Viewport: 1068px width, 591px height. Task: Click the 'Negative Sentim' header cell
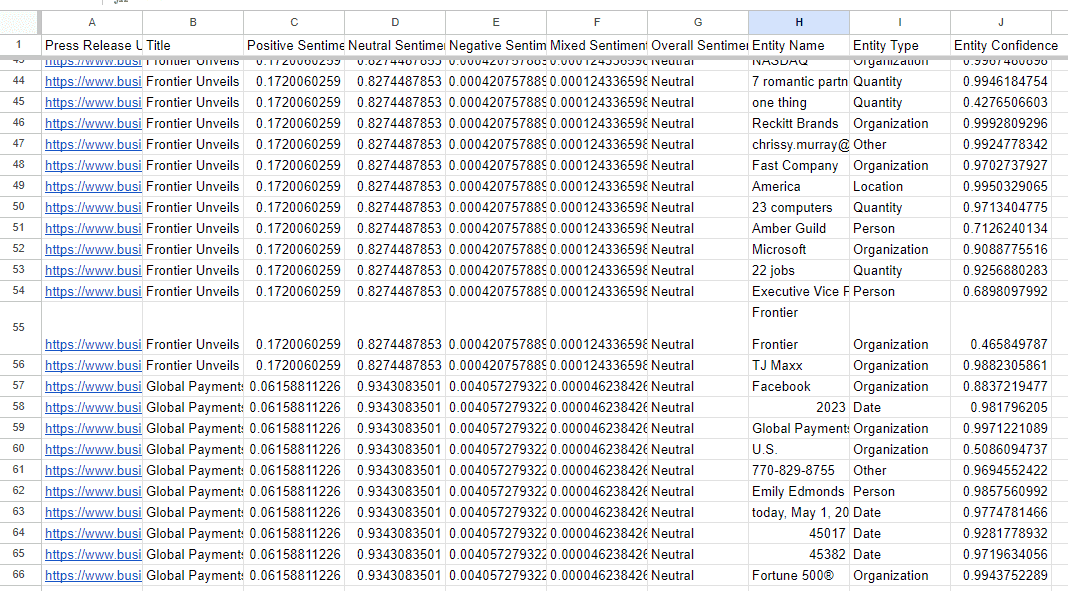coord(496,45)
